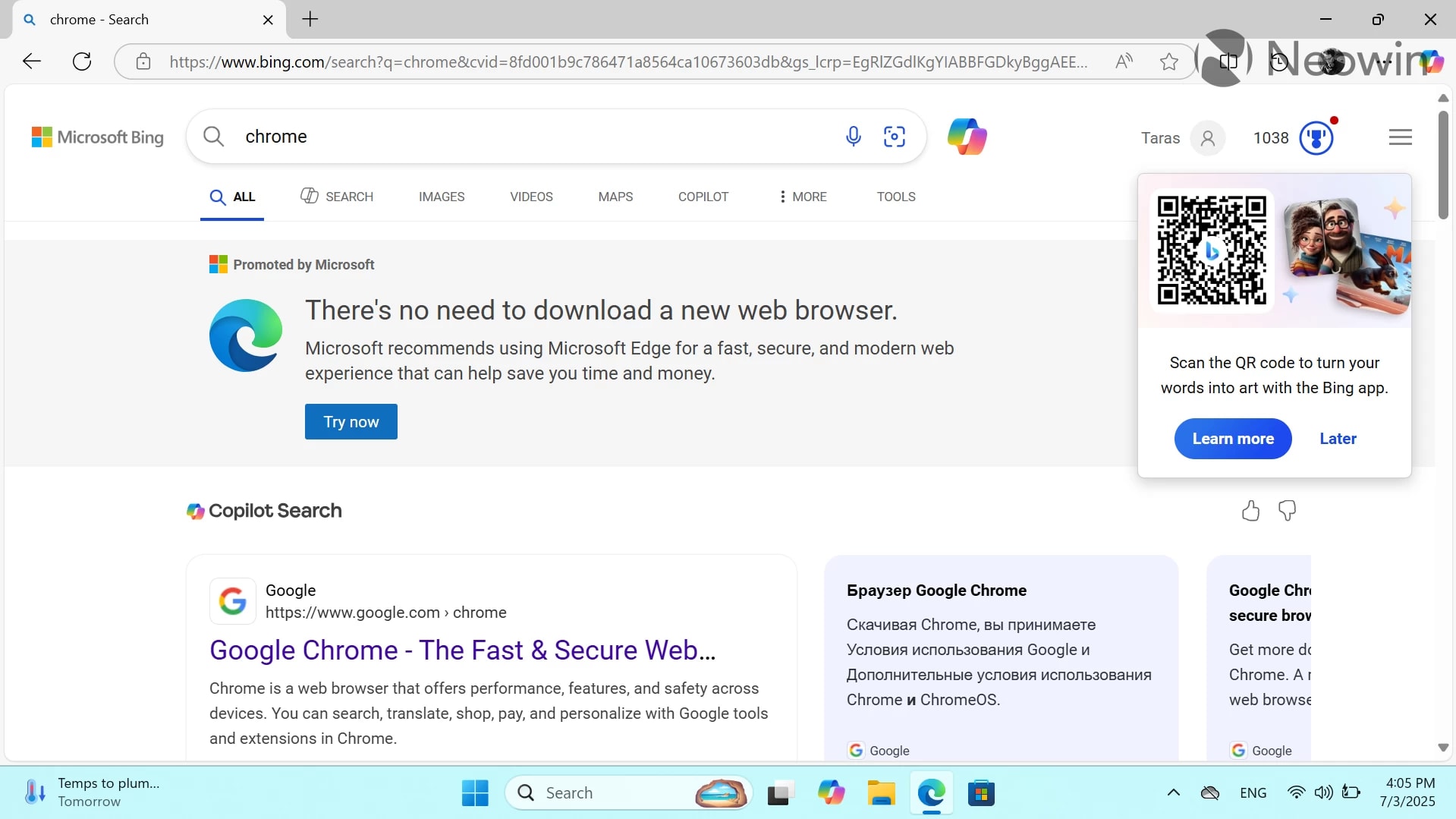Show hidden system tray icons
This screenshot has height=819, width=1456.
click(x=1173, y=792)
